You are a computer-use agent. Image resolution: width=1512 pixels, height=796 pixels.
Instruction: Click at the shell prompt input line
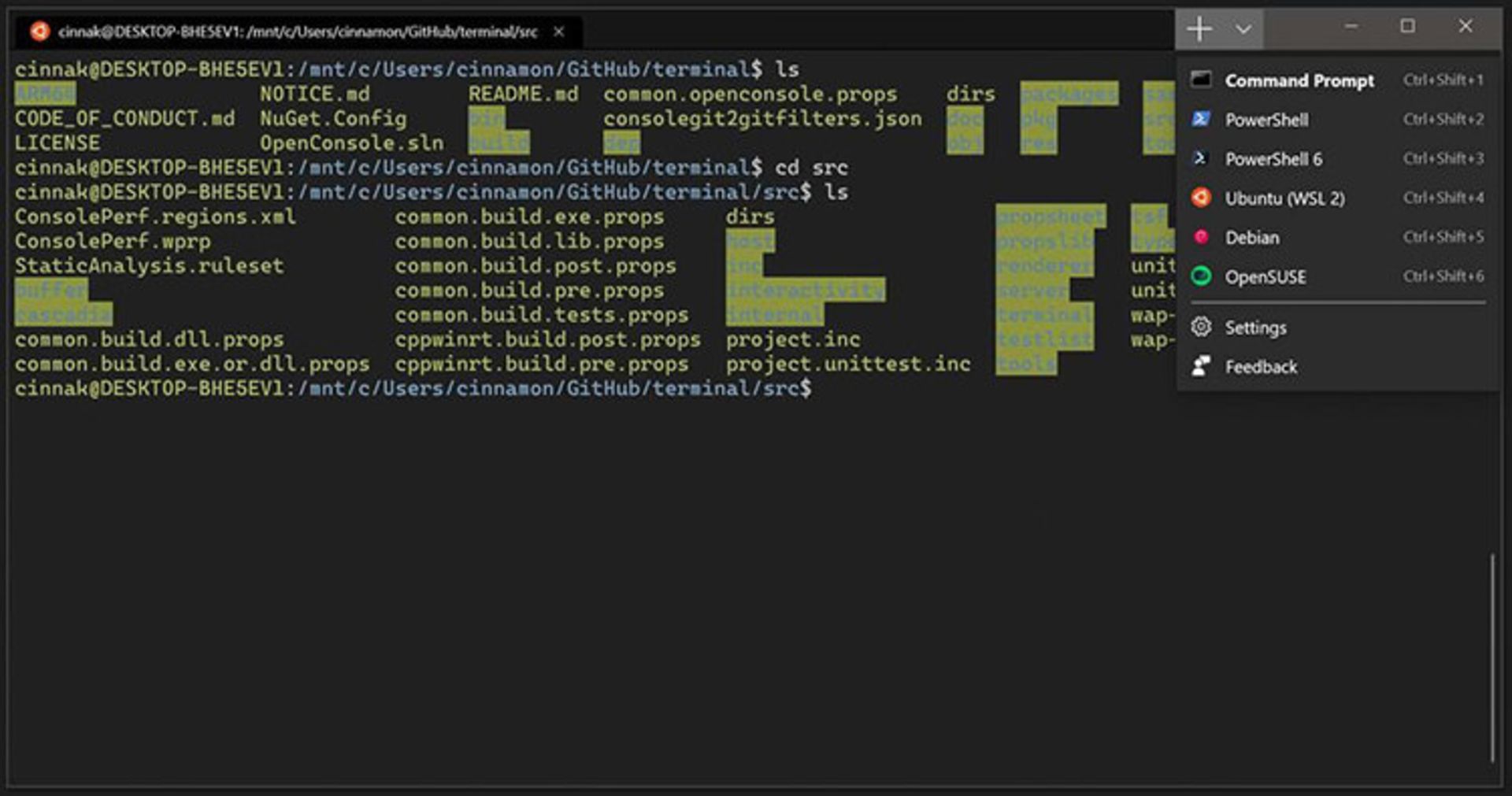point(827,388)
